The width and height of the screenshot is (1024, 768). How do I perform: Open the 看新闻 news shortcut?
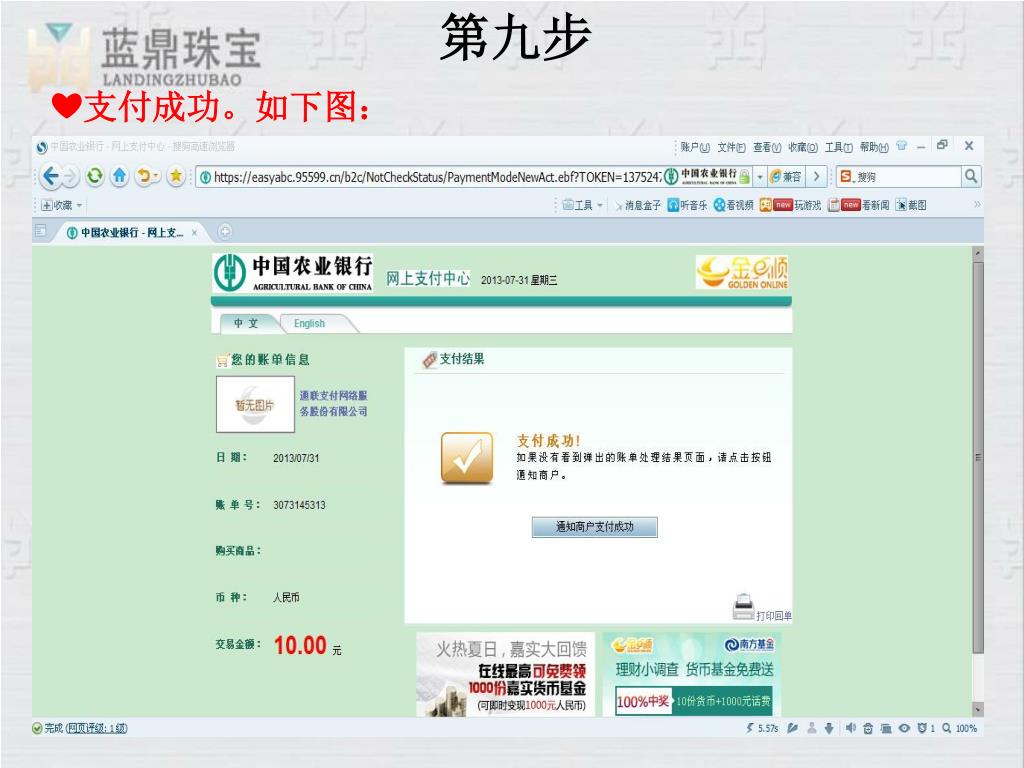click(x=859, y=205)
